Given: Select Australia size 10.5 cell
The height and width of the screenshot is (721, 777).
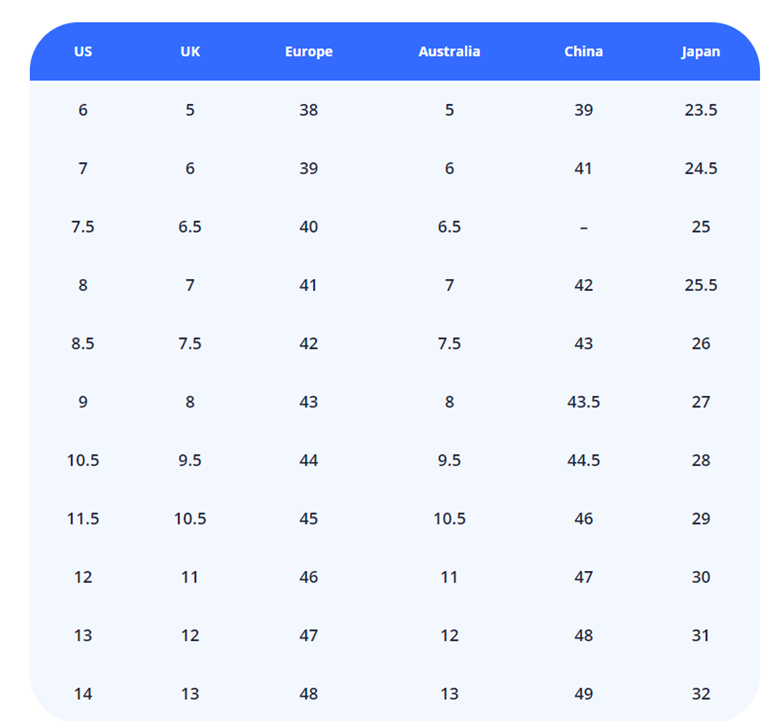Looking at the screenshot, I should click(449, 518).
